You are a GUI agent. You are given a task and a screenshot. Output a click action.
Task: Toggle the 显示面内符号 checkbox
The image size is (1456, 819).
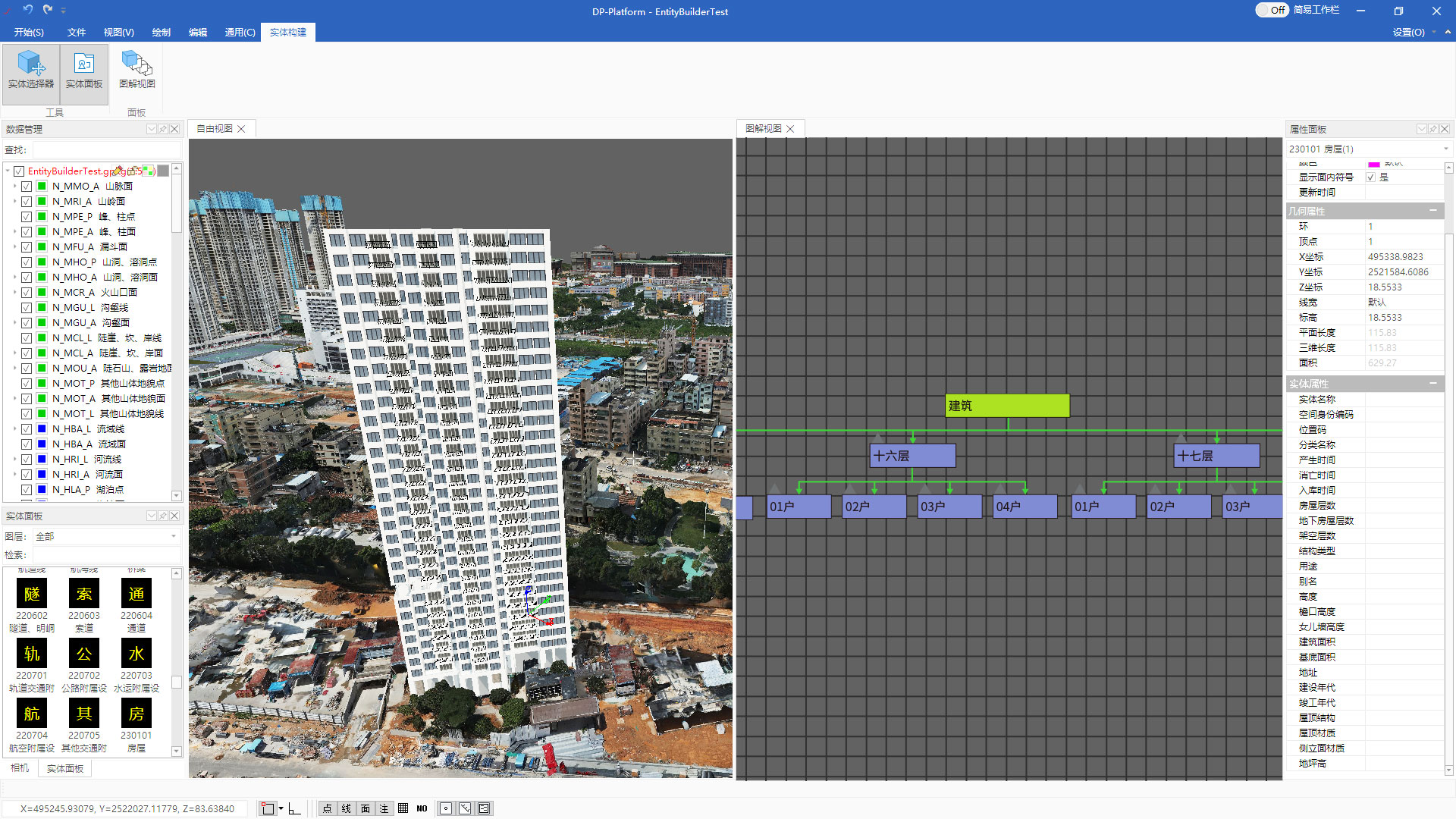pos(1371,177)
